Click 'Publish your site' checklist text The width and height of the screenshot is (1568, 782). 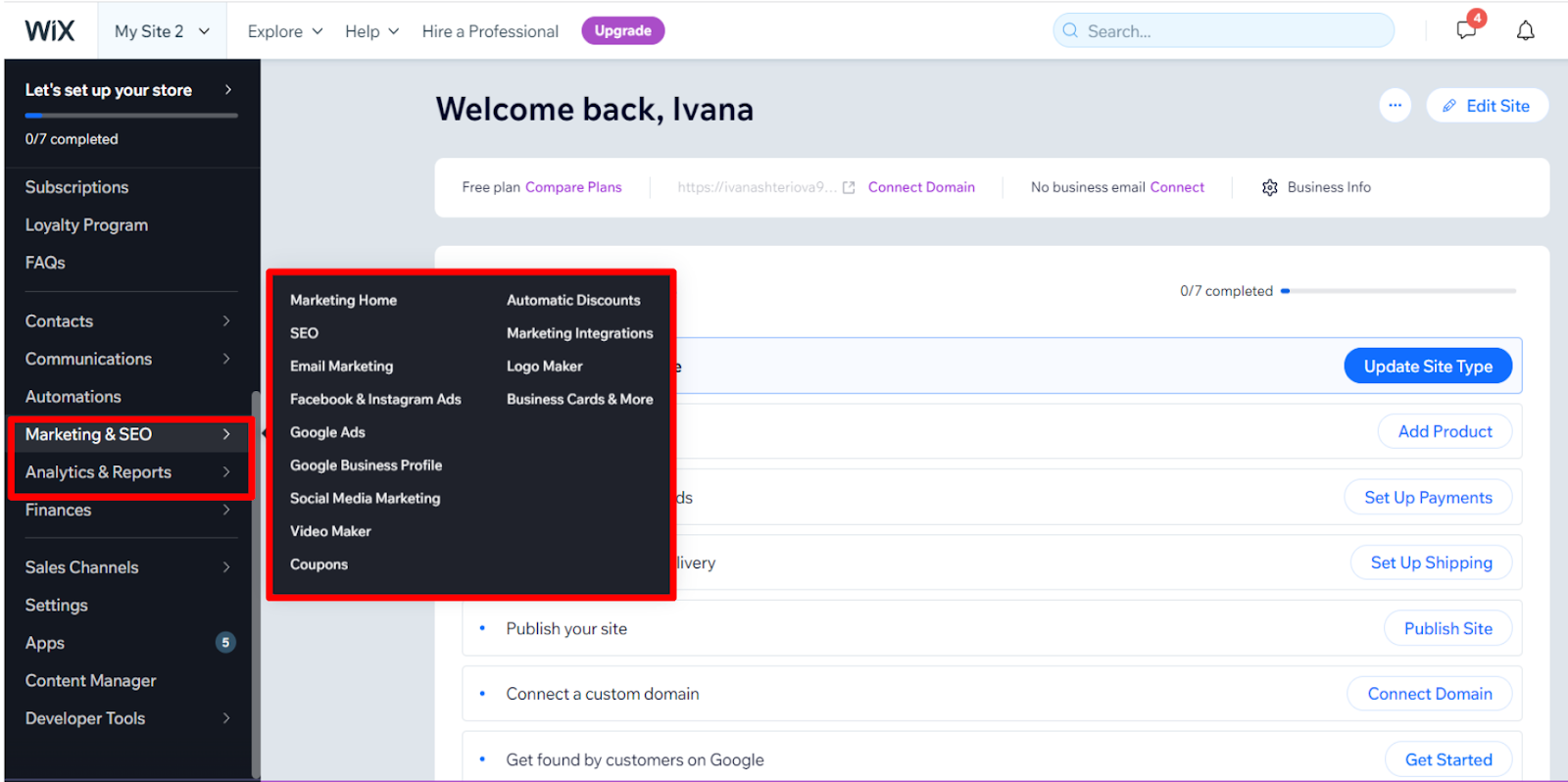pos(566,629)
